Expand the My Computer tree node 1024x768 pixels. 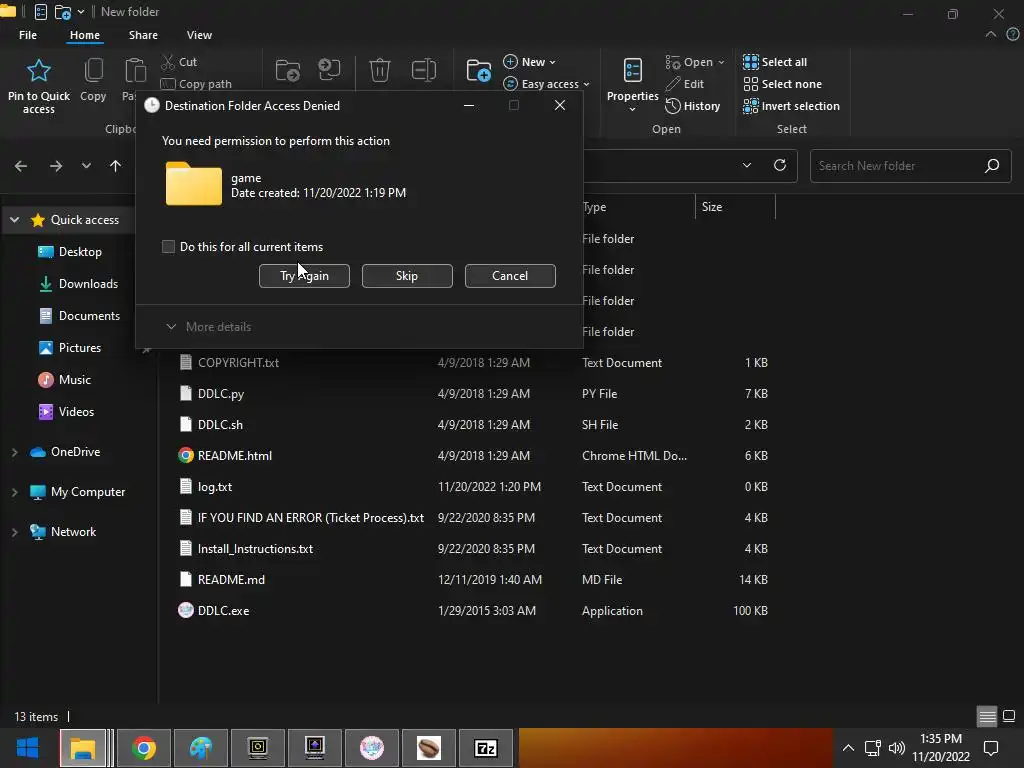click(x=14, y=492)
